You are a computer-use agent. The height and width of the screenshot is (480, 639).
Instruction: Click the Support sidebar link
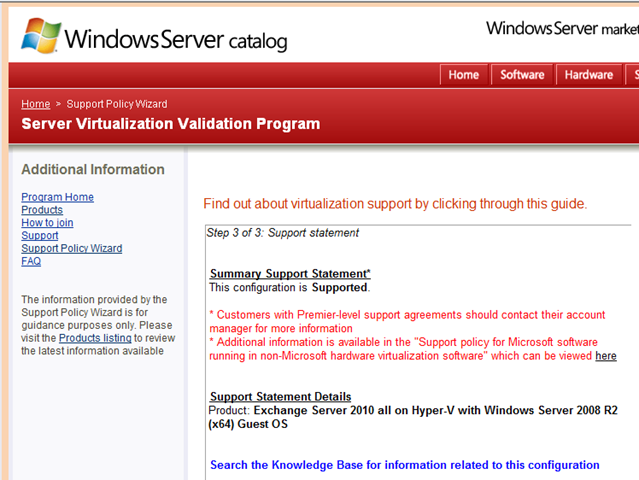pyautogui.click(x=40, y=236)
